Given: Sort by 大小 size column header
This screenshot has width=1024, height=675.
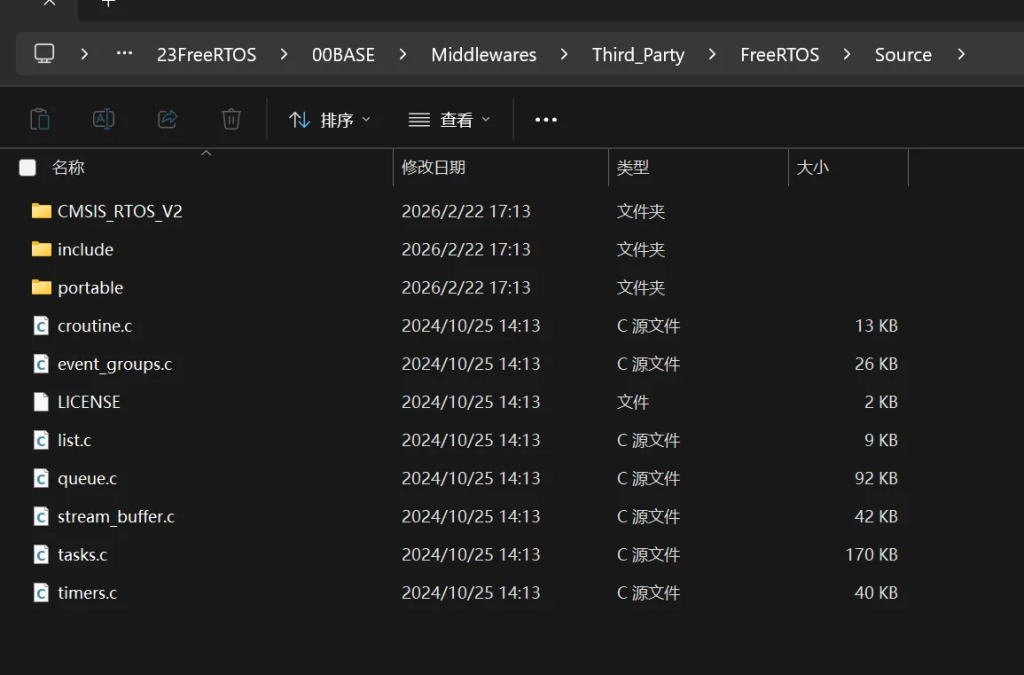Looking at the screenshot, I should pos(812,168).
